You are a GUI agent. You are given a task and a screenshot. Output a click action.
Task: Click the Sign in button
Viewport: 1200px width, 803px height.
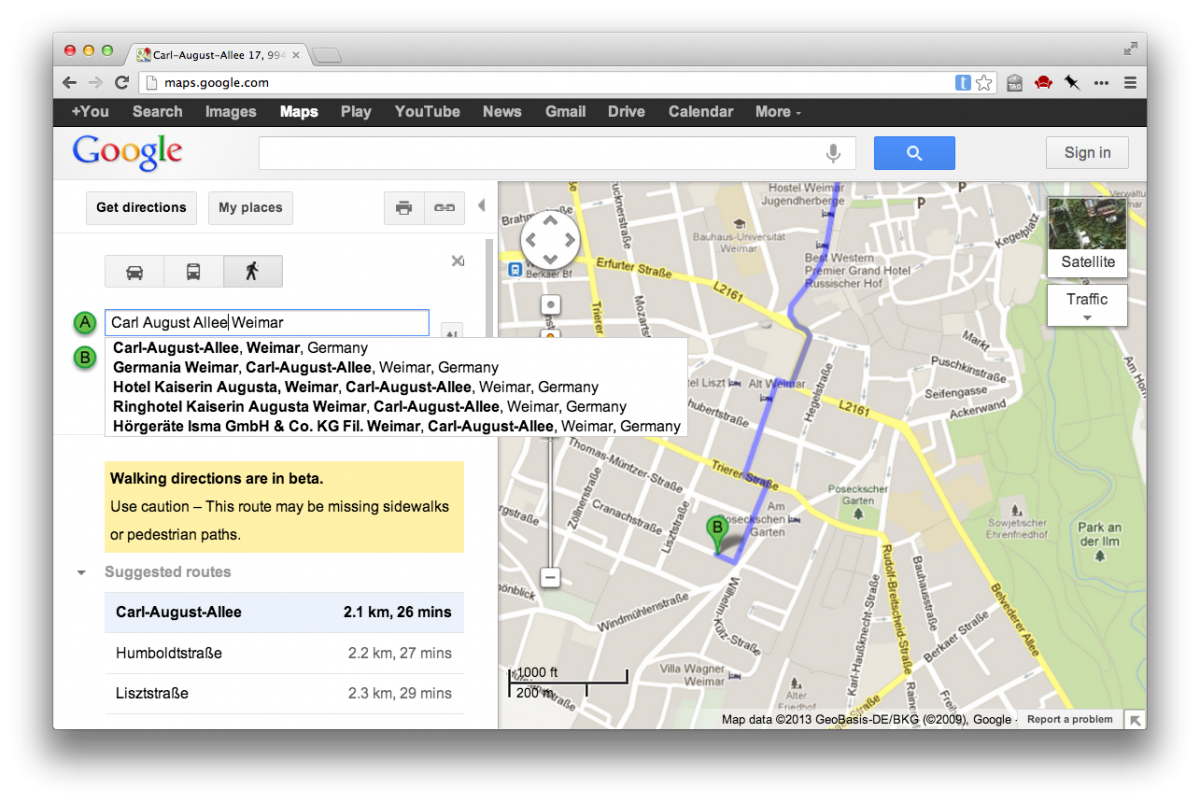[1087, 153]
